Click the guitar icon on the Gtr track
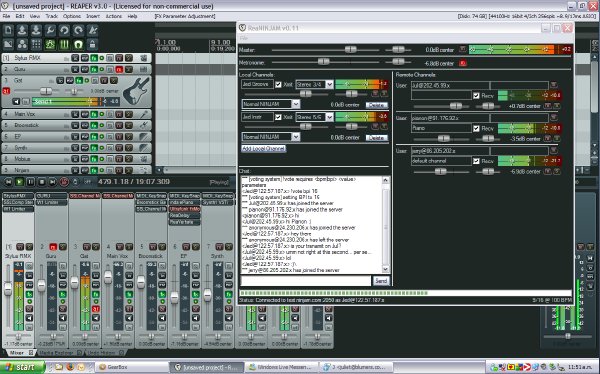 click(x=136, y=91)
